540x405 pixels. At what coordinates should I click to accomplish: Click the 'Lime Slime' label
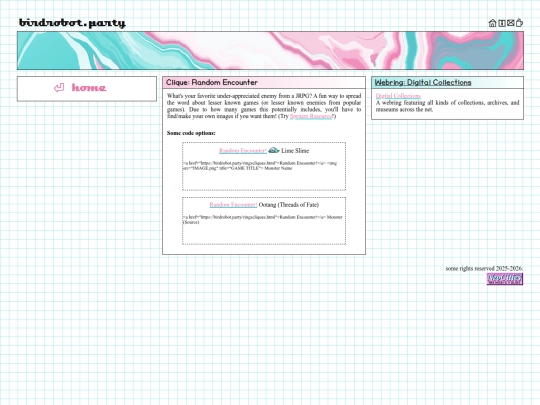tap(295, 150)
